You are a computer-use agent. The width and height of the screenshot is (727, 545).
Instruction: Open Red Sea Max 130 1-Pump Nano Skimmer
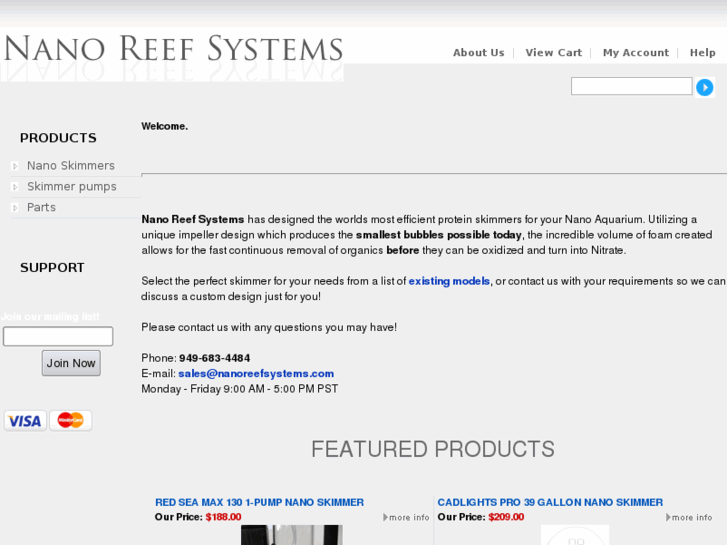point(259,502)
